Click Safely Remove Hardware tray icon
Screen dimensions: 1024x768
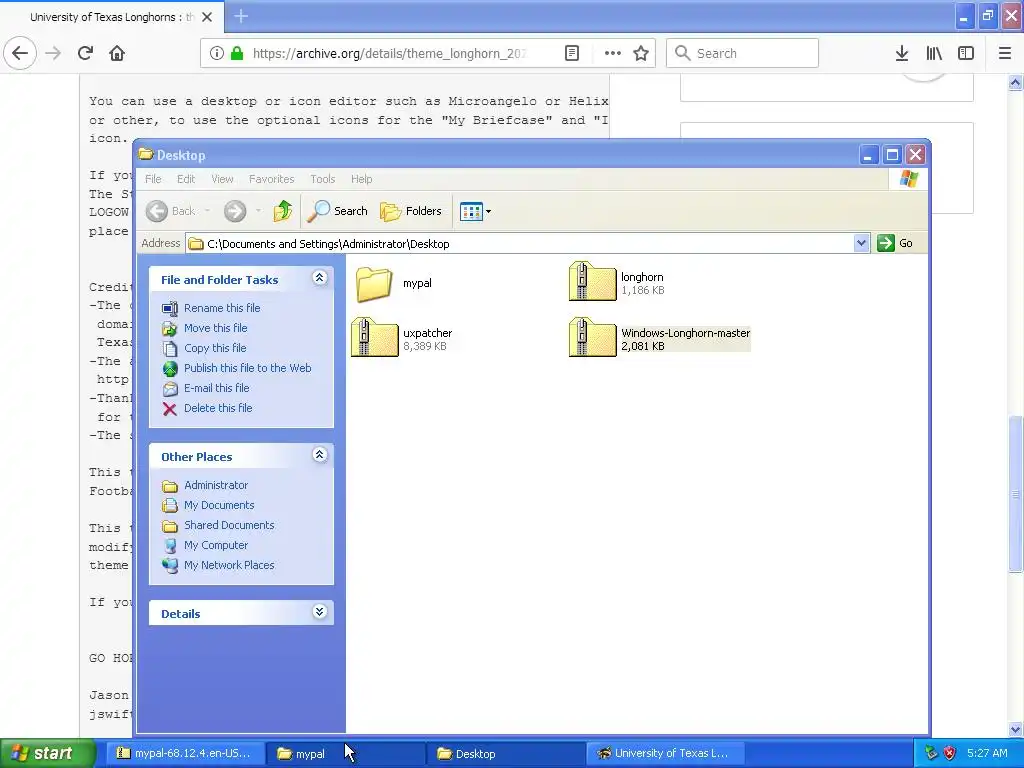931,753
